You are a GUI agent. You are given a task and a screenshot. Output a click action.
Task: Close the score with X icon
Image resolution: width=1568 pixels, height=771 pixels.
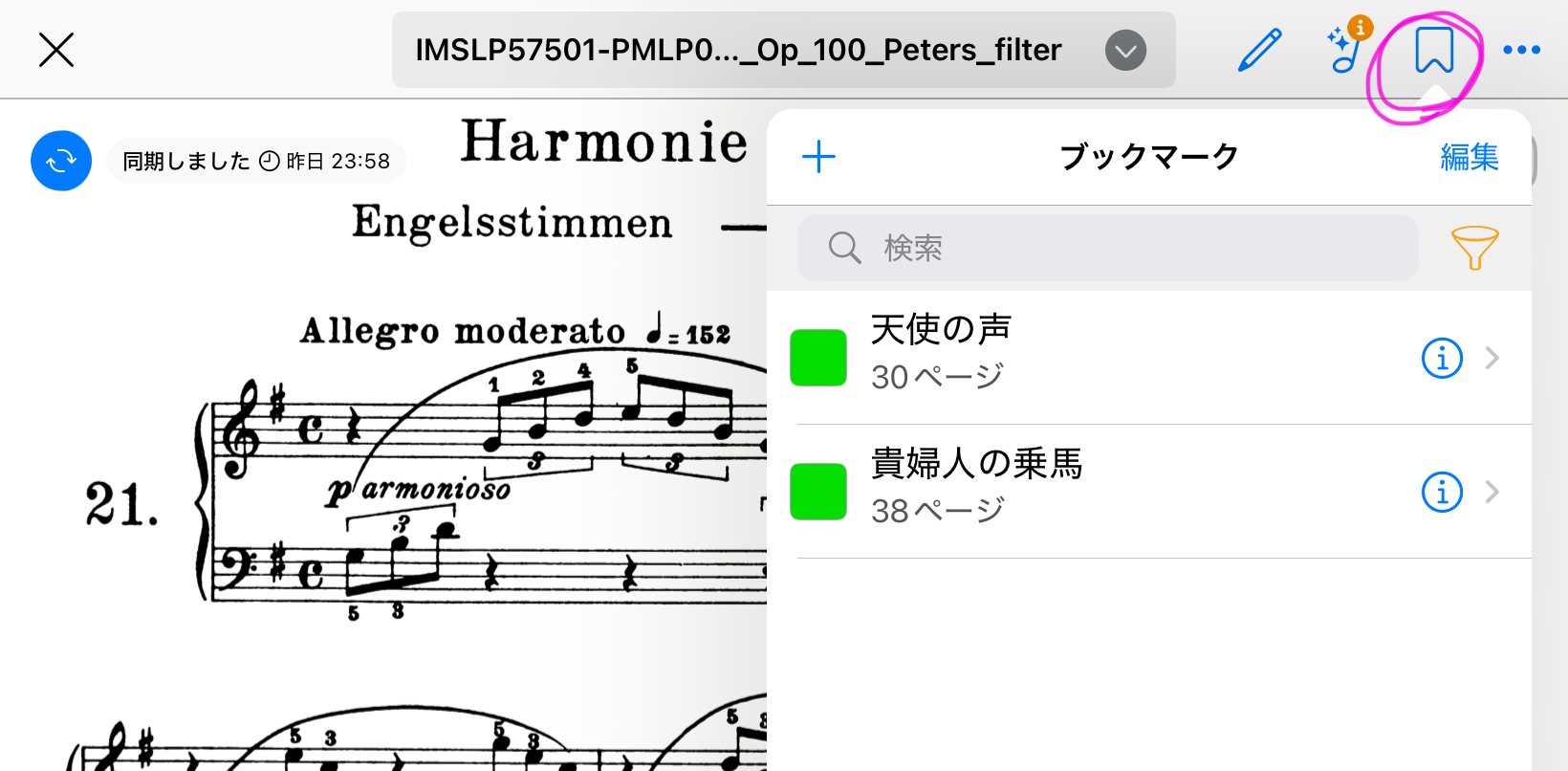coord(56,50)
